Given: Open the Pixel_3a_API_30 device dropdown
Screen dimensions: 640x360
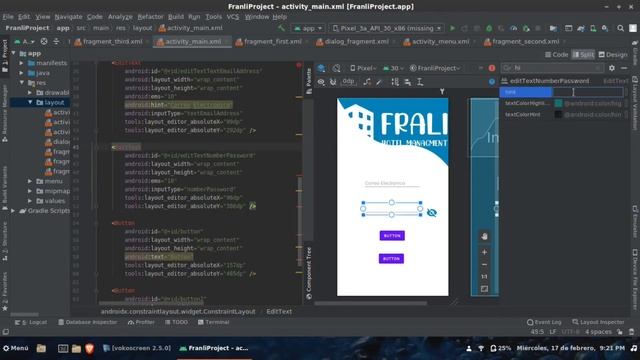Looking at the screenshot, I should pyautogui.click(x=387, y=28).
